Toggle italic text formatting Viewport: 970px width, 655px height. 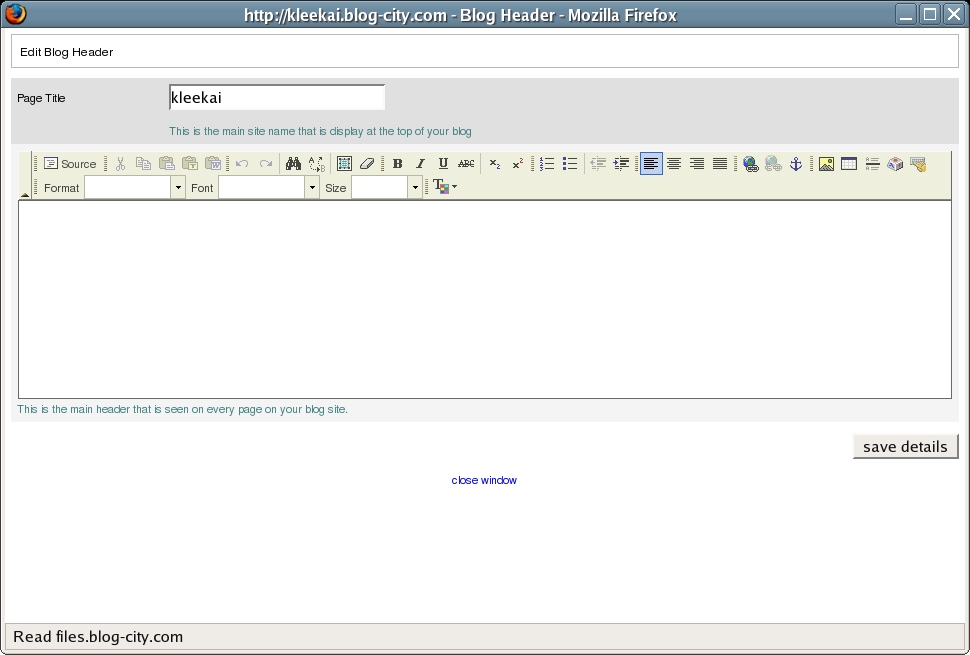point(420,164)
